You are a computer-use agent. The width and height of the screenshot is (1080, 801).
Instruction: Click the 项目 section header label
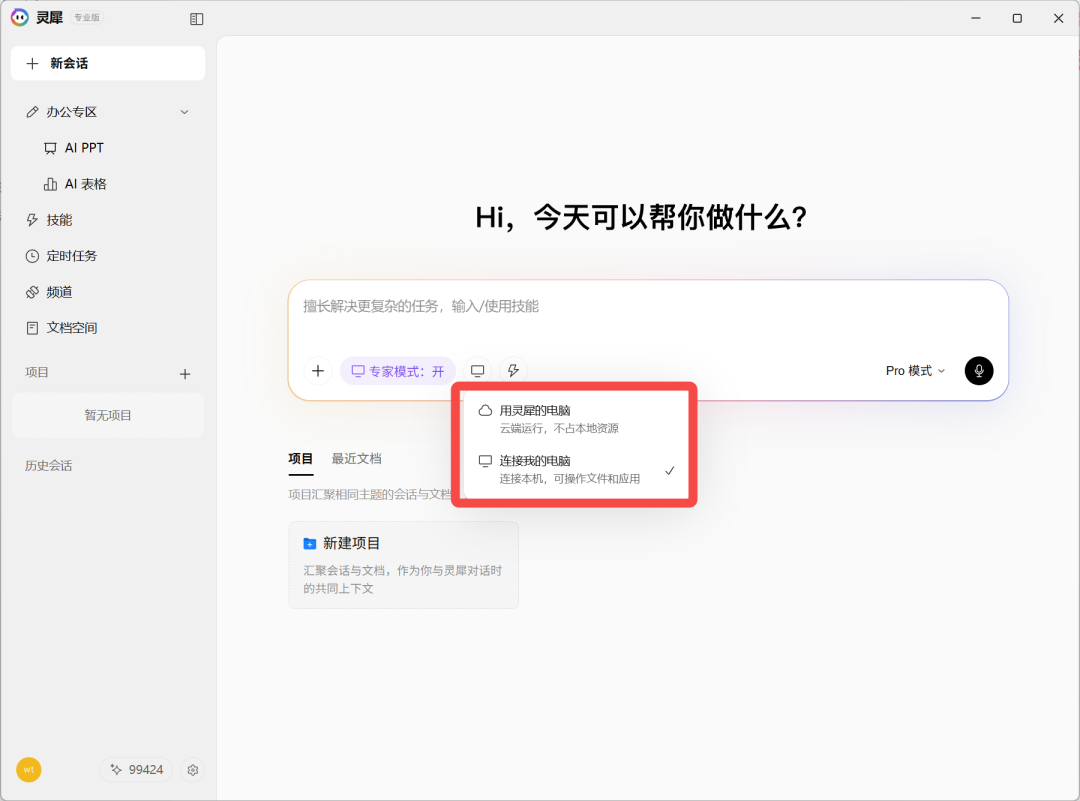[x=37, y=373]
